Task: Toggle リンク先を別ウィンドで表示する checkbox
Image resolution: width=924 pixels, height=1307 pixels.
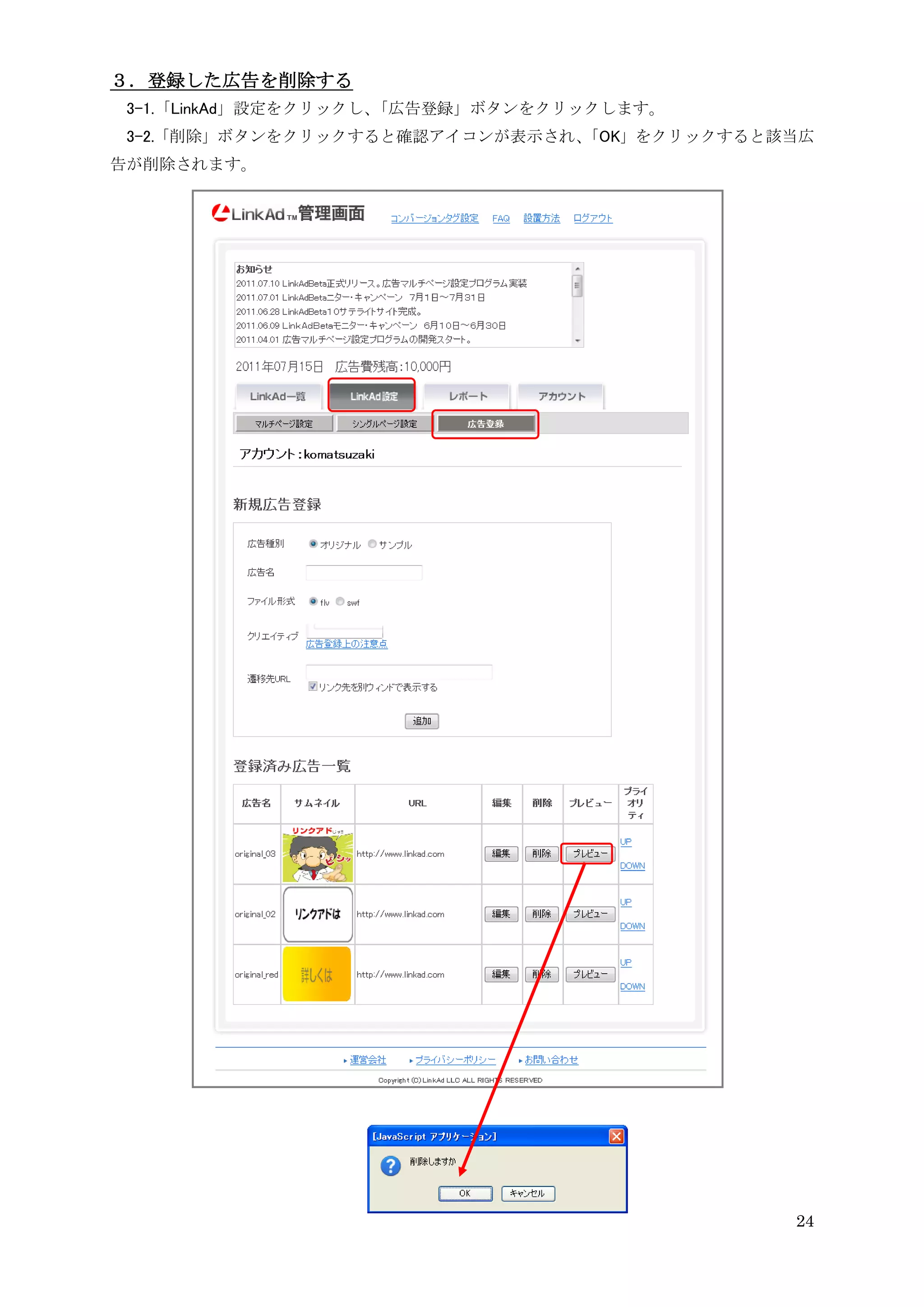Action: tap(313, 686)
